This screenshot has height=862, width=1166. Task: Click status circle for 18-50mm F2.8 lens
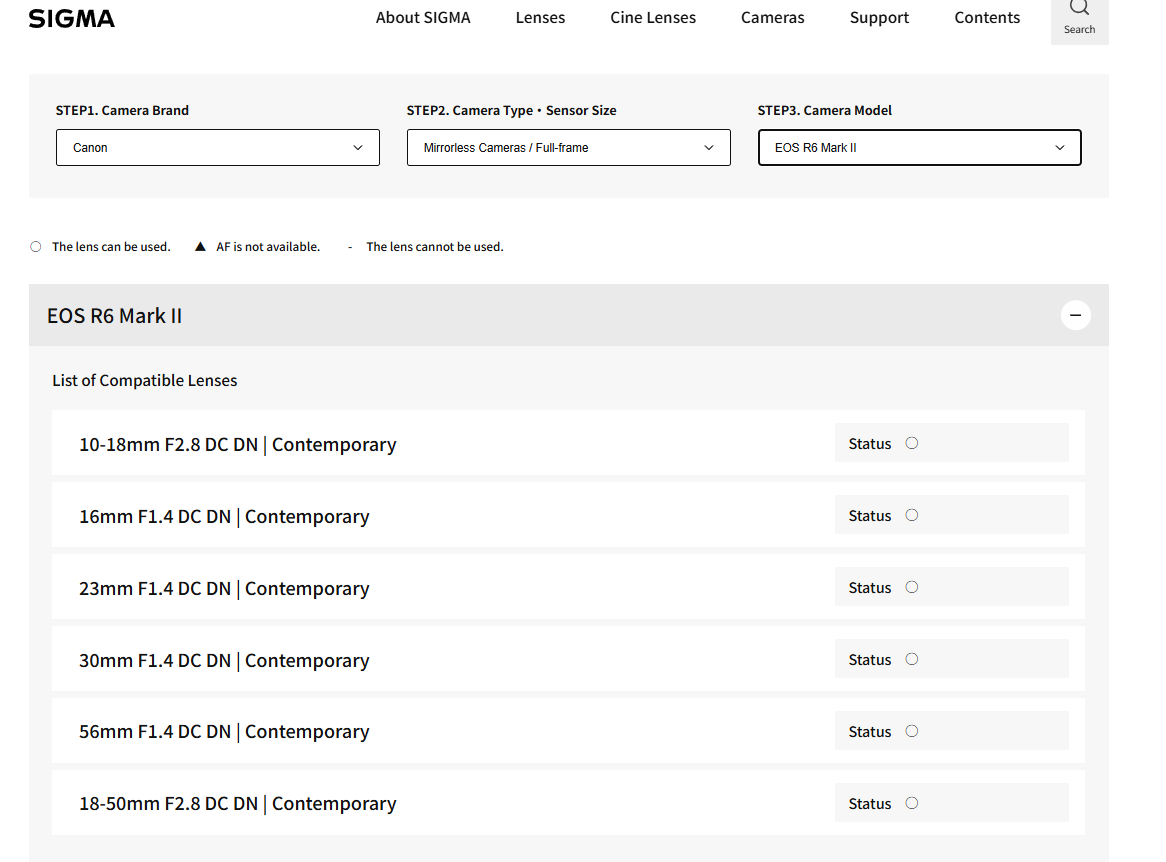(x=912, y=803)
